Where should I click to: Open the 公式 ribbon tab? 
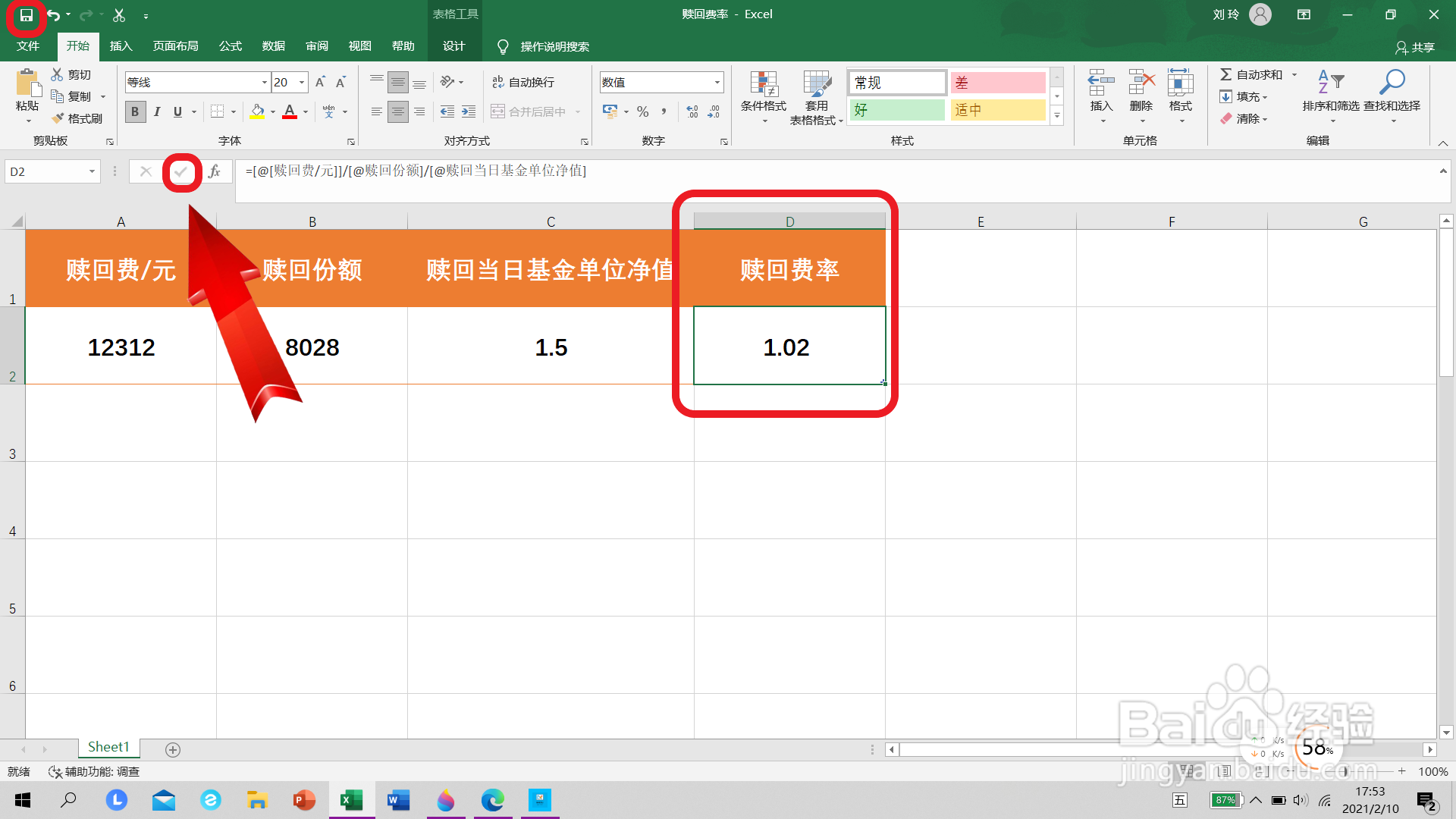(230, 45)
